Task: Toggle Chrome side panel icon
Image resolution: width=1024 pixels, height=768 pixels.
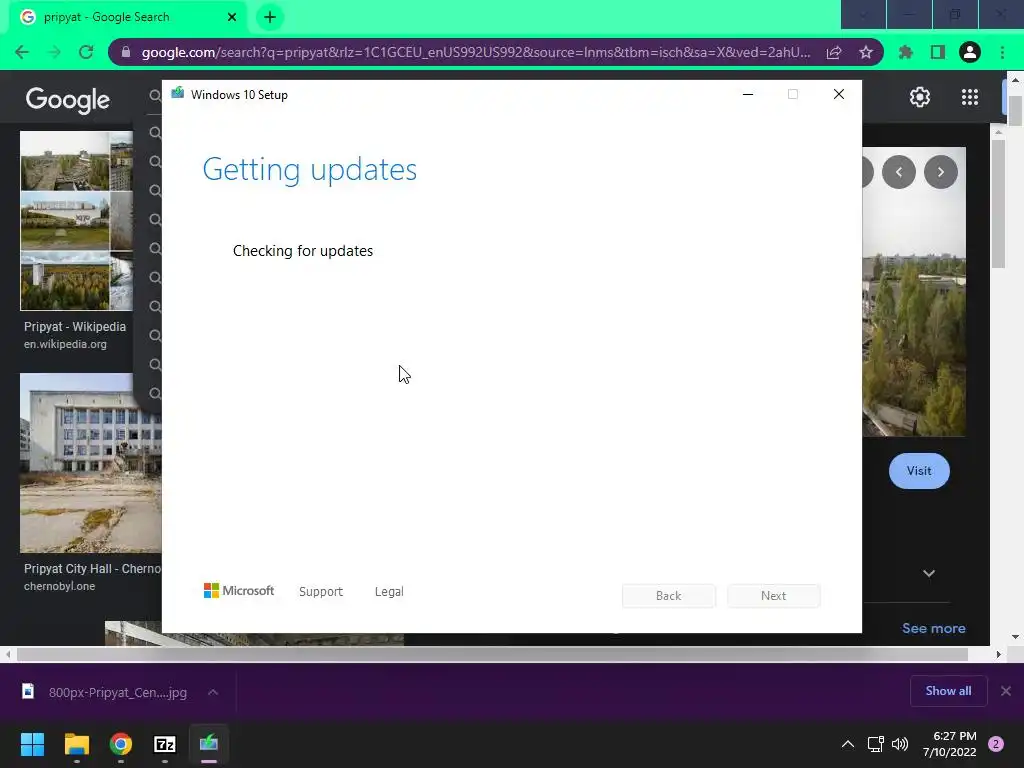Action: [938, 52]
